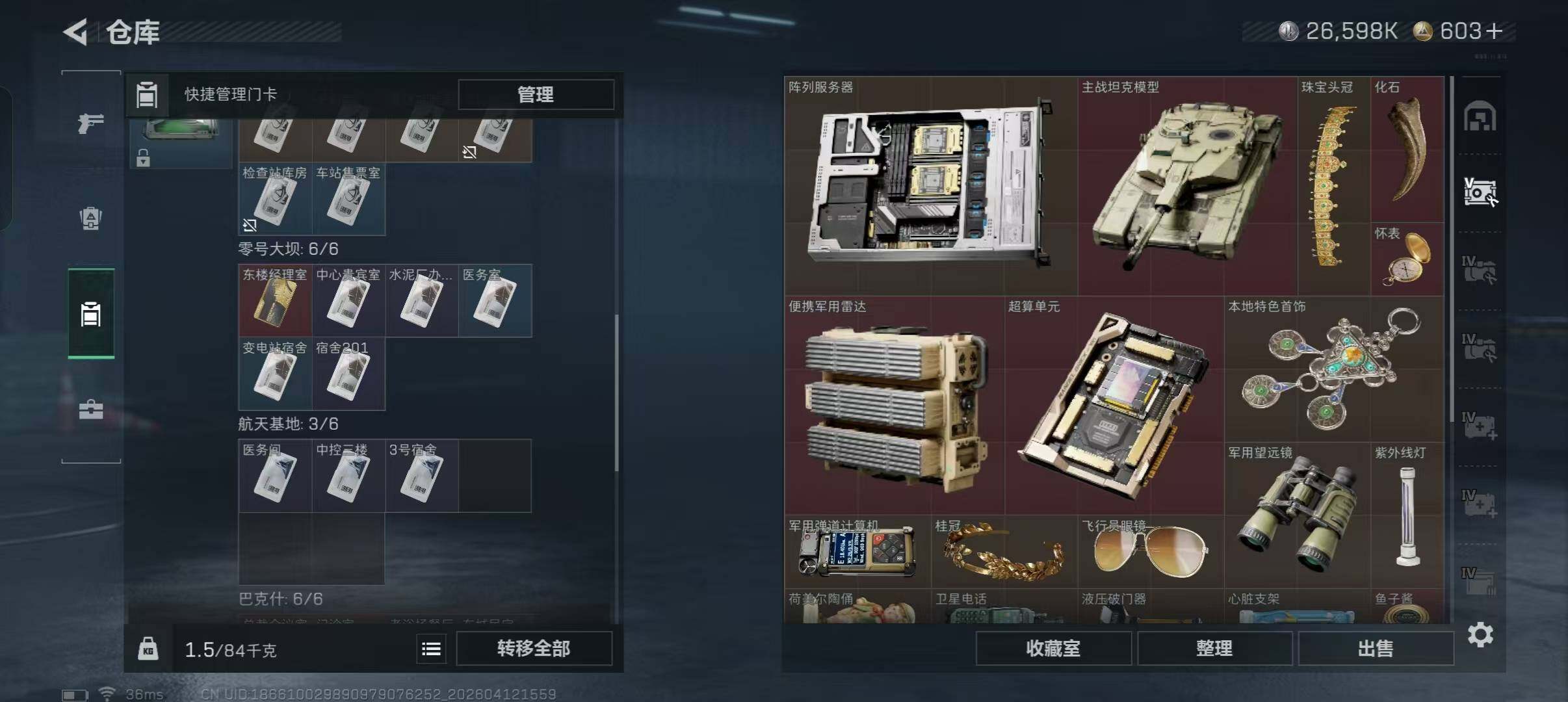Toggle the list view icon beside 转移全部
The width and height of the screenshot is (1568, 702).
pos(431,649)
